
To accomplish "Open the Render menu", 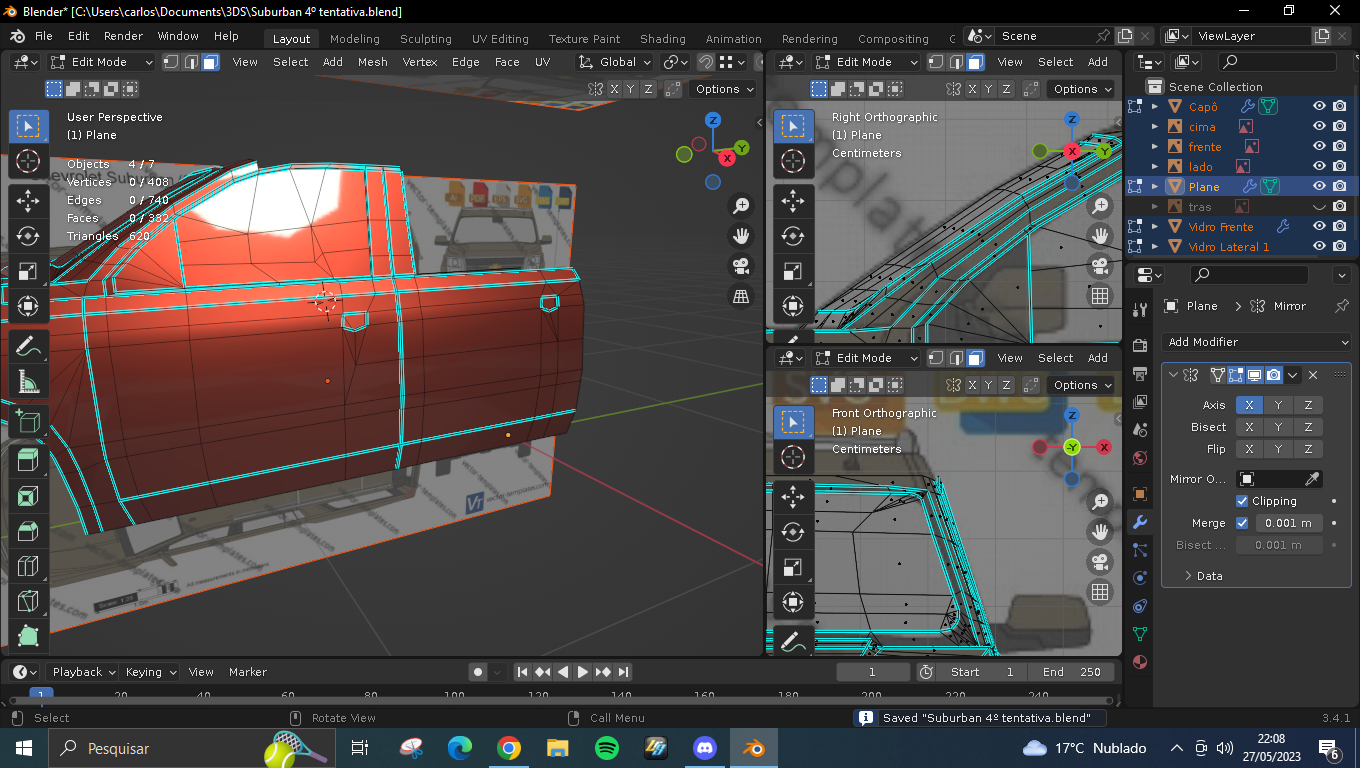I will (123, 36).
